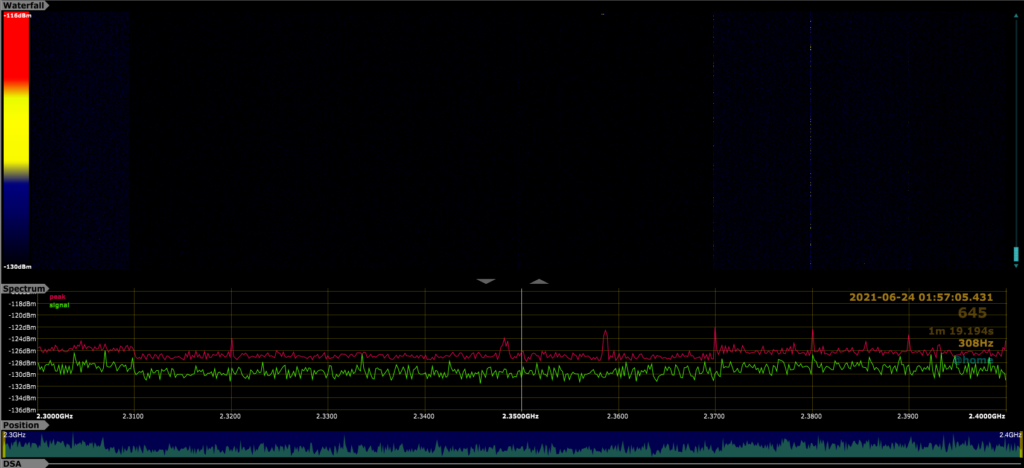Click the 2.3500GHz center frequency label
This screenshot has width=1024, height=468.
click(521, 415)
